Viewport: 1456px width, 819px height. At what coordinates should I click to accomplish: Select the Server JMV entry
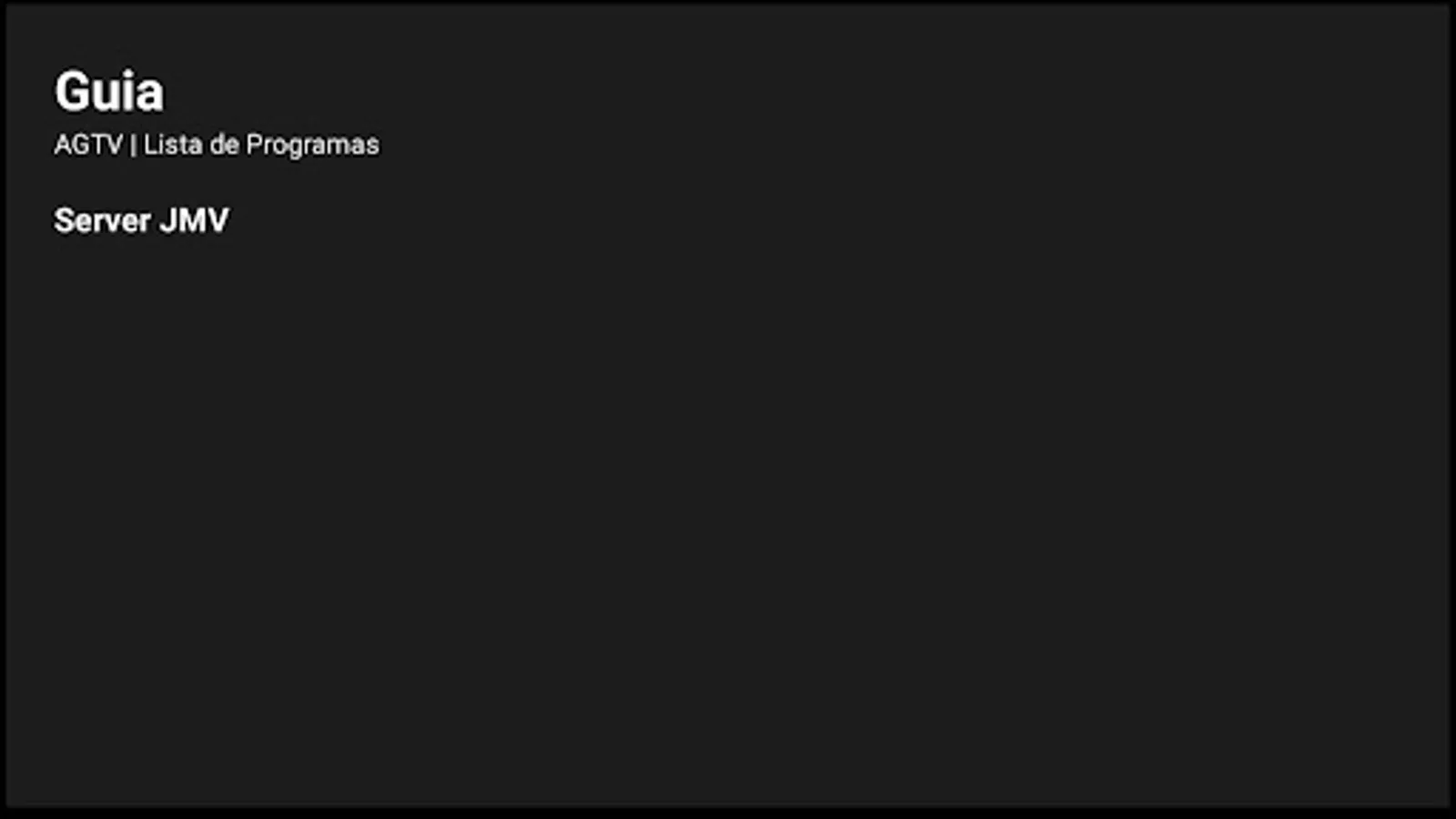pos(141,220)
